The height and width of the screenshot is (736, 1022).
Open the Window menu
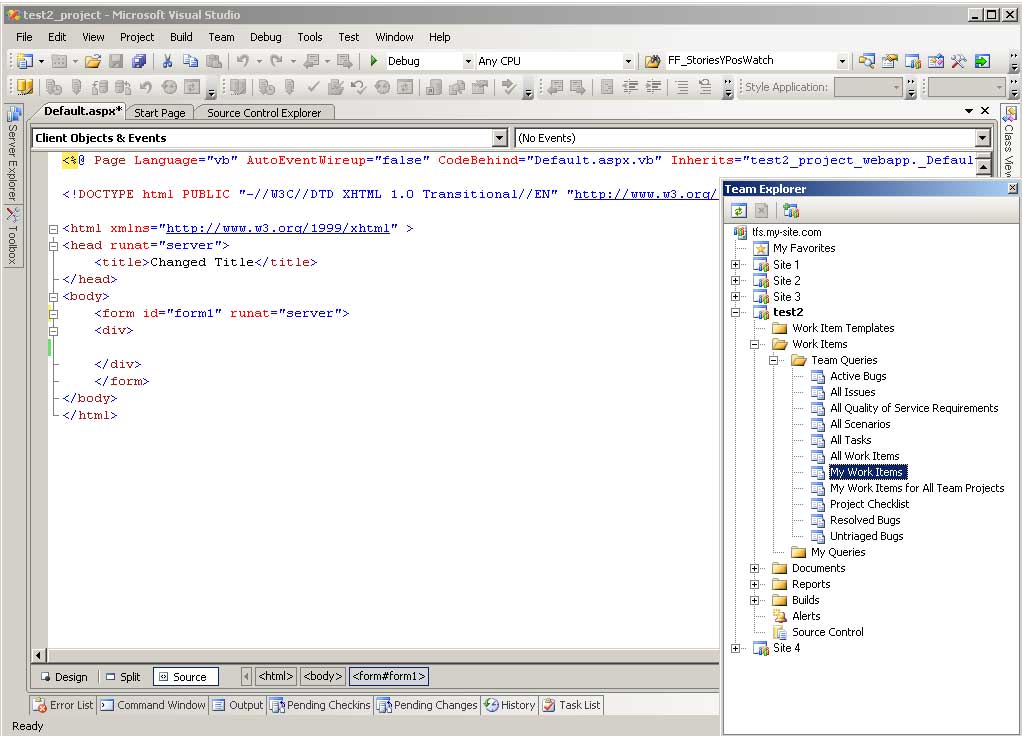tap(394, 37)
